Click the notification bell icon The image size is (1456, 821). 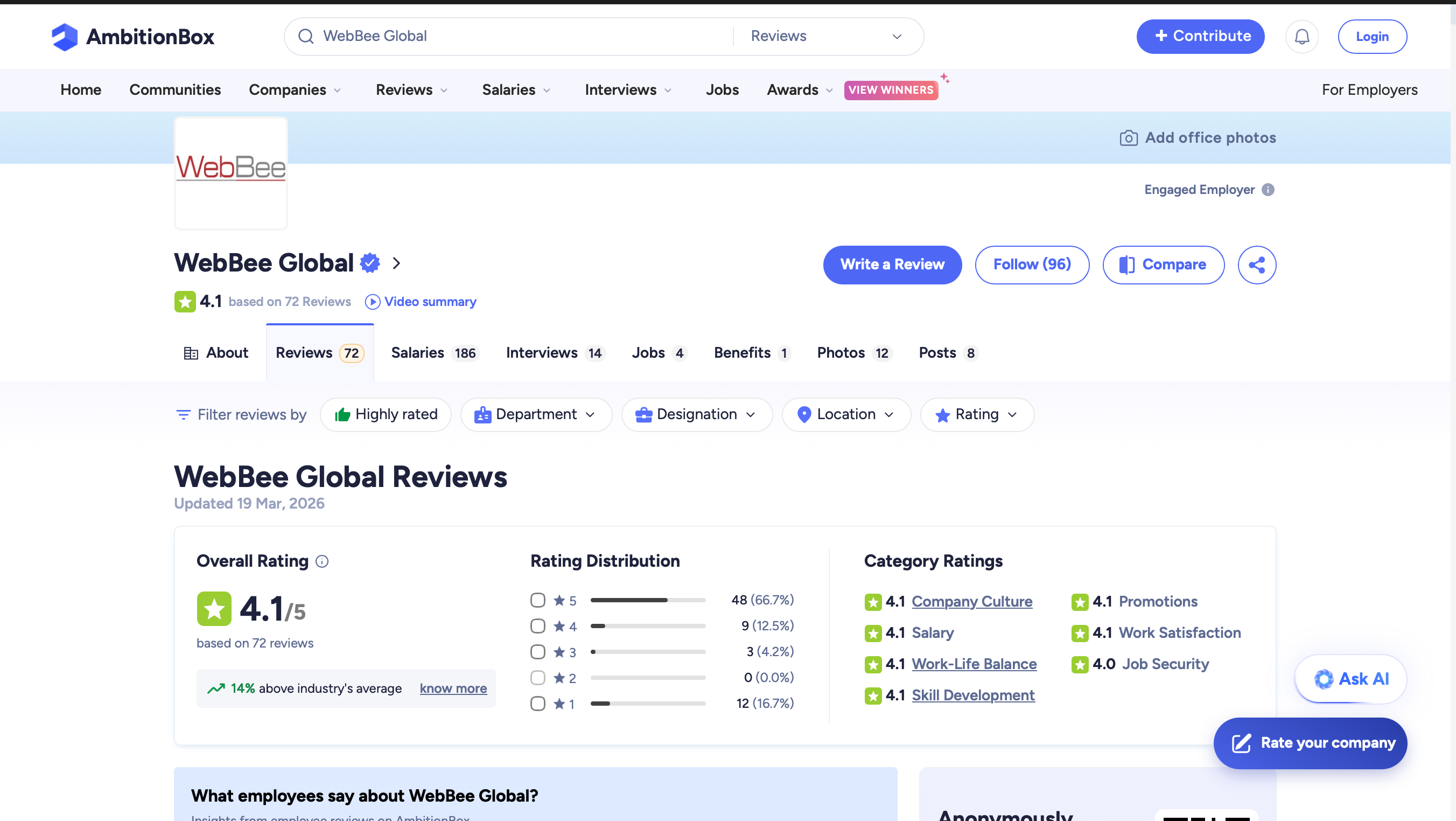[x=1301, y=37]
